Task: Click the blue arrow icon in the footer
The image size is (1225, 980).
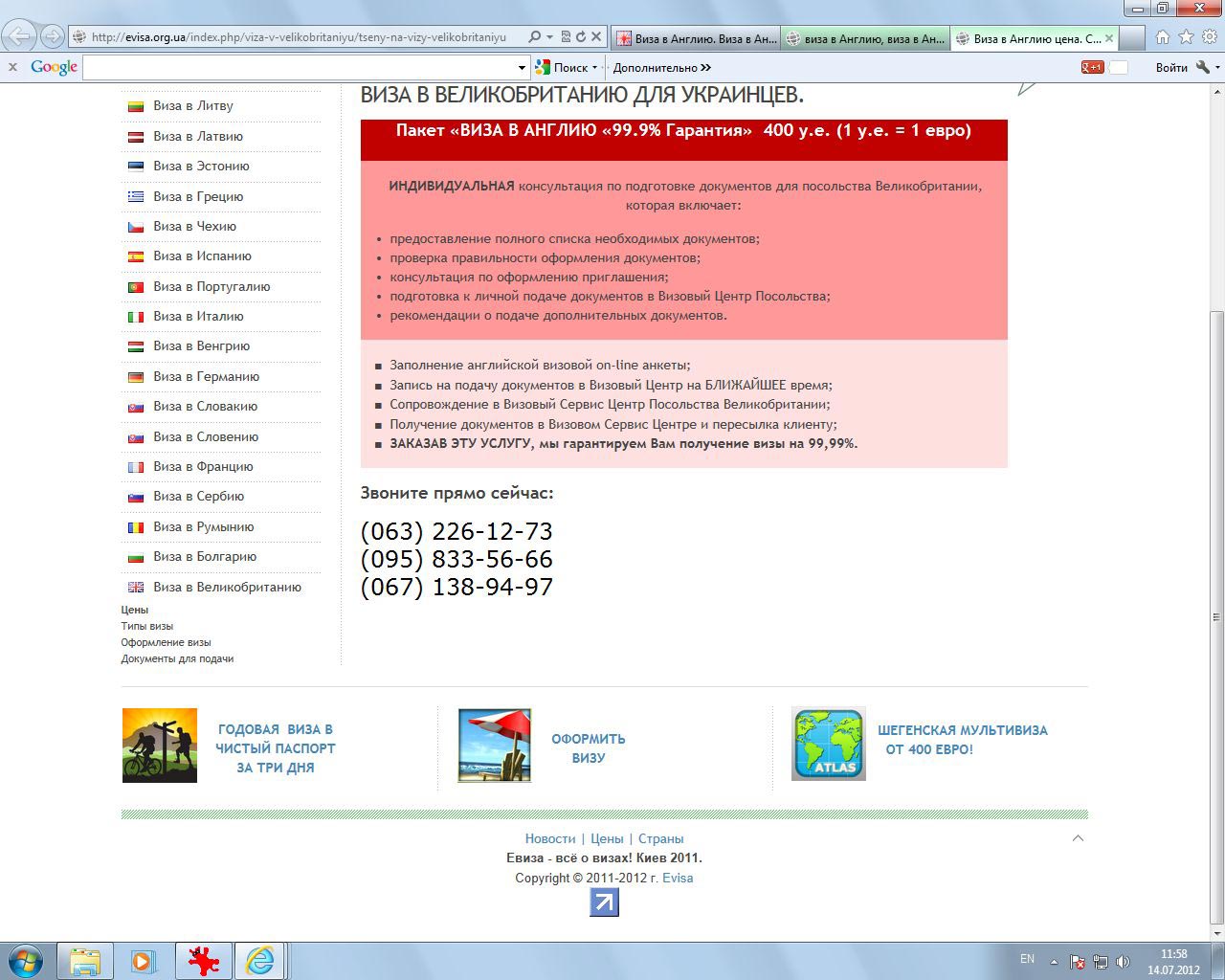Action: [x=604, y=902]
